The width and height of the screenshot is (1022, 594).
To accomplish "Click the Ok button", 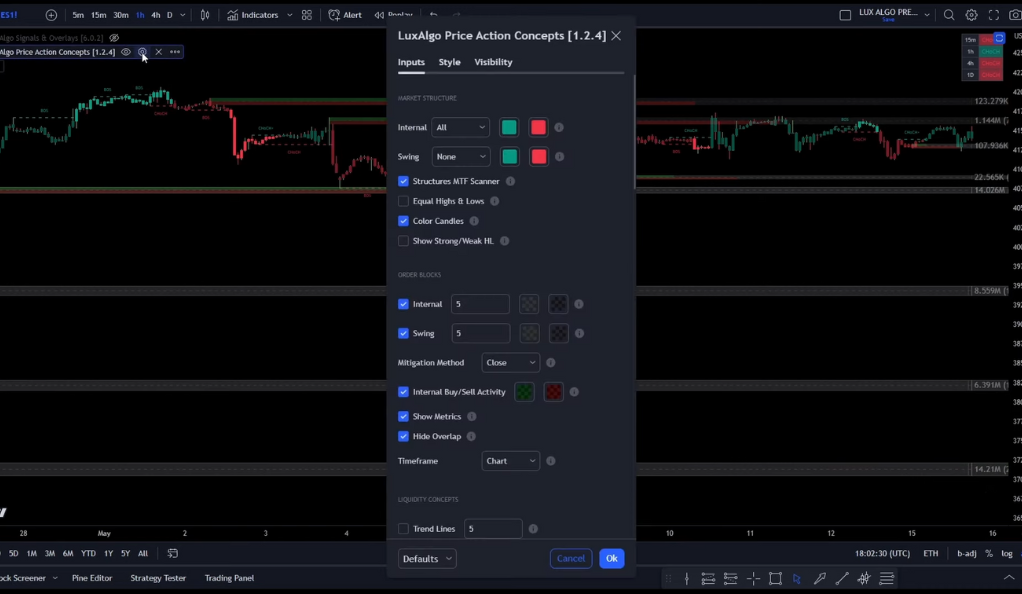I will pyautogui.click(x=611, y=559).
